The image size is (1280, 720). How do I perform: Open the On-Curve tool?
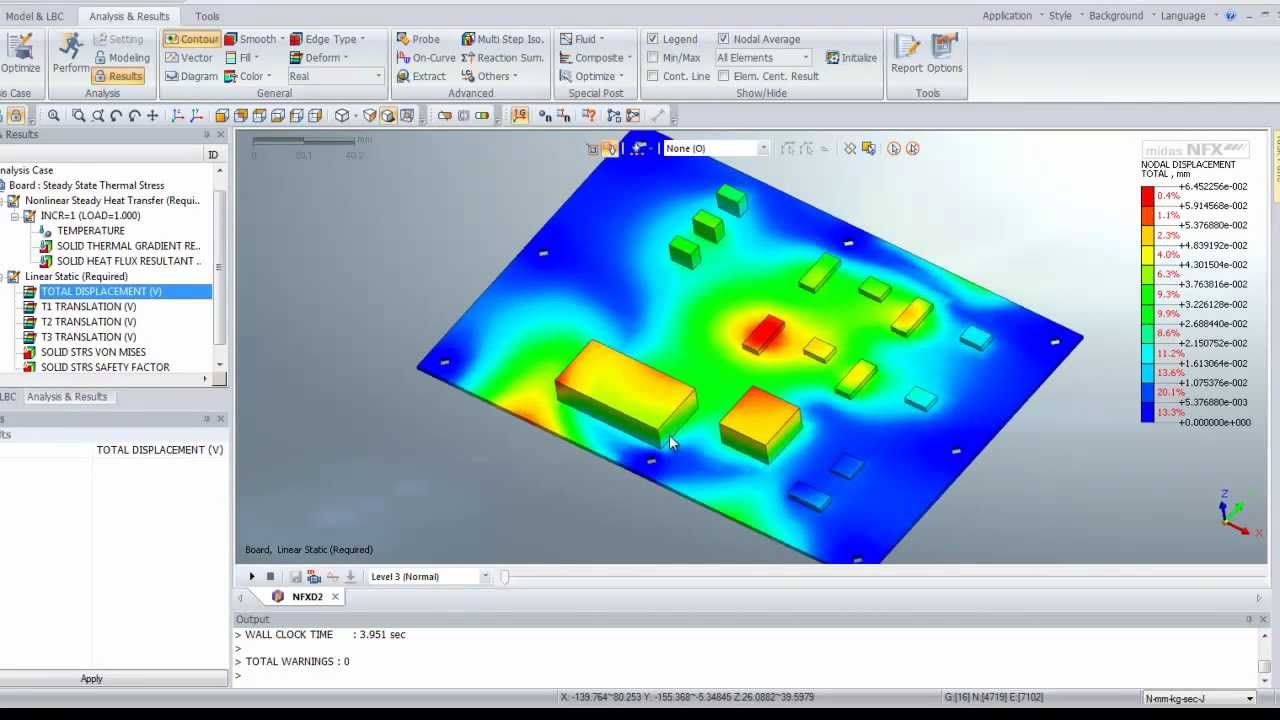click(426, 58)
